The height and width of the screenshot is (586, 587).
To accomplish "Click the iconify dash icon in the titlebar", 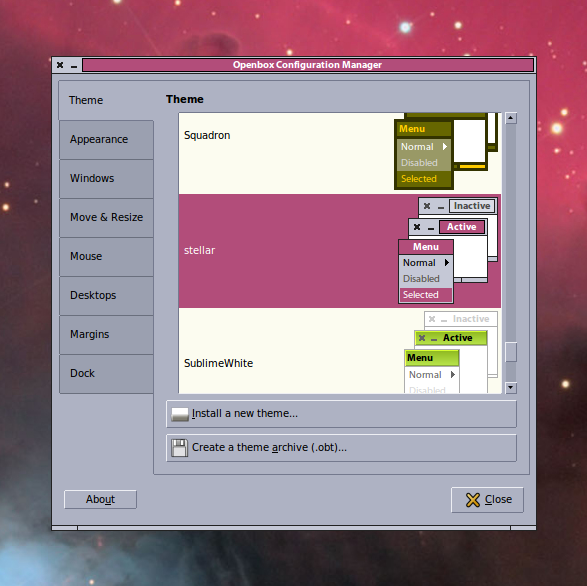I will pyautogui.click(x=74, y=66).
